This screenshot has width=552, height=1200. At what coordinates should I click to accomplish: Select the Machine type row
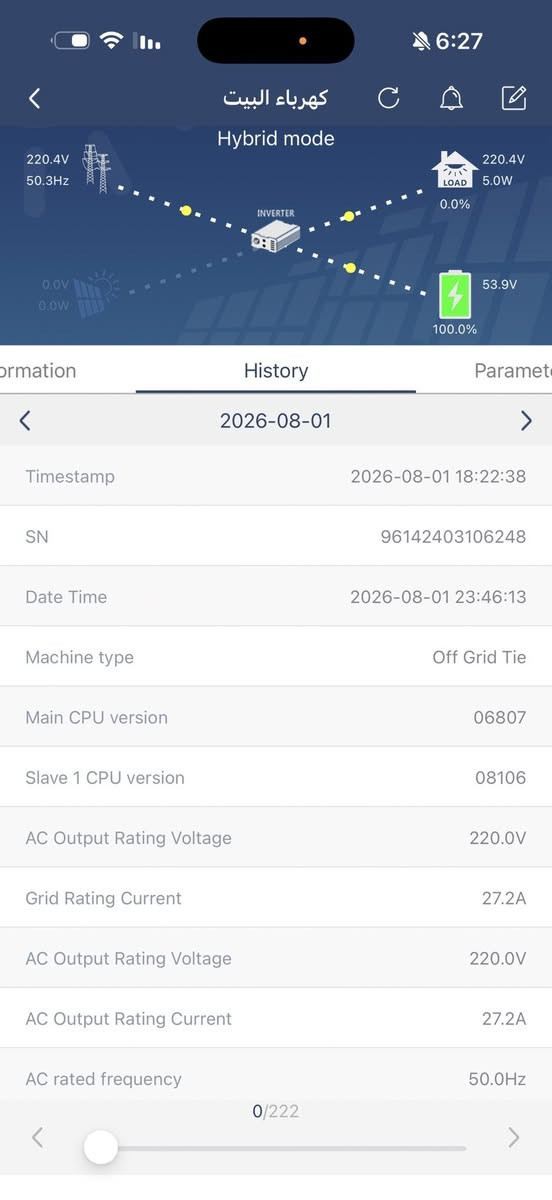[x=276, y=657]
